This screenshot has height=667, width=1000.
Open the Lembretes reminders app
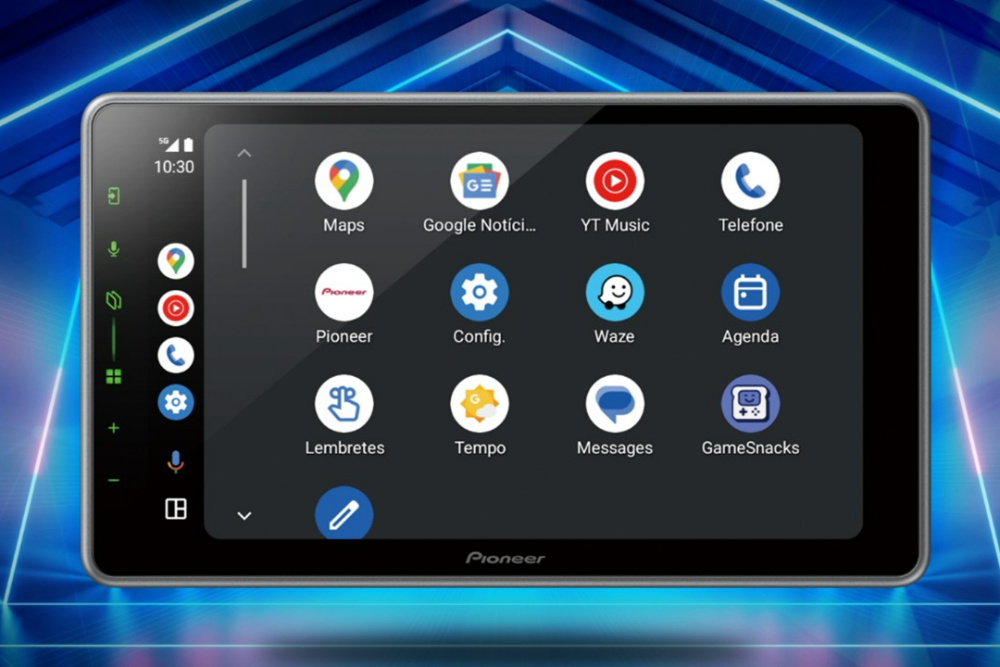click(x=344, y=404)
